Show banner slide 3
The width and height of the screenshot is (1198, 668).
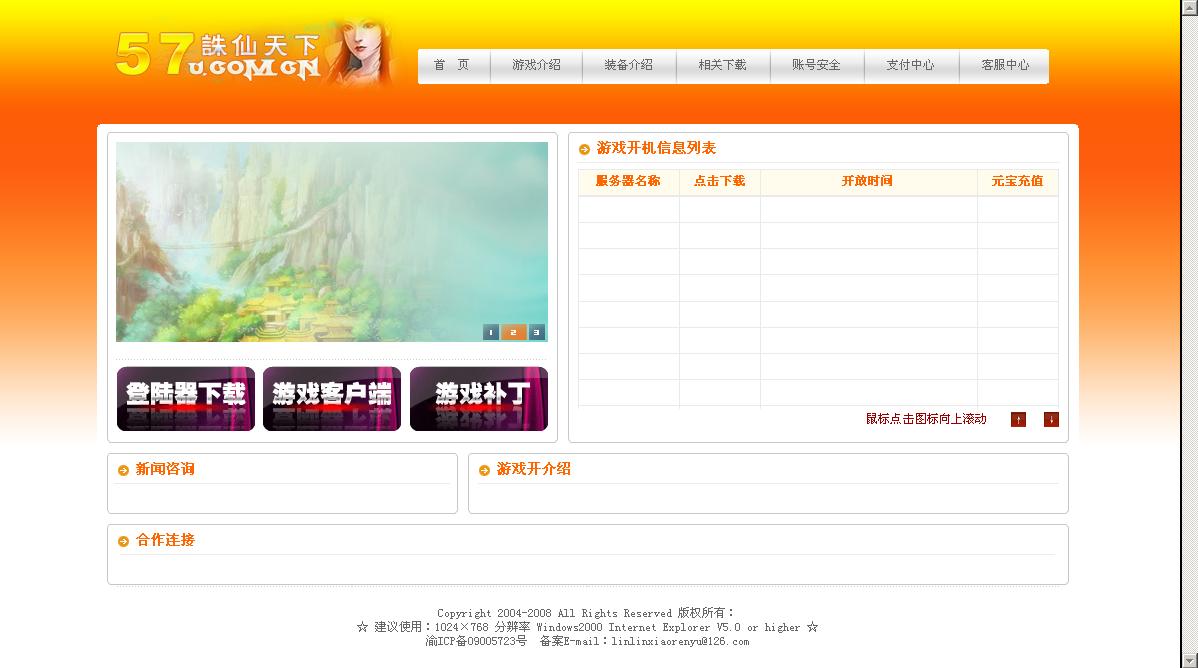[537, 332]
